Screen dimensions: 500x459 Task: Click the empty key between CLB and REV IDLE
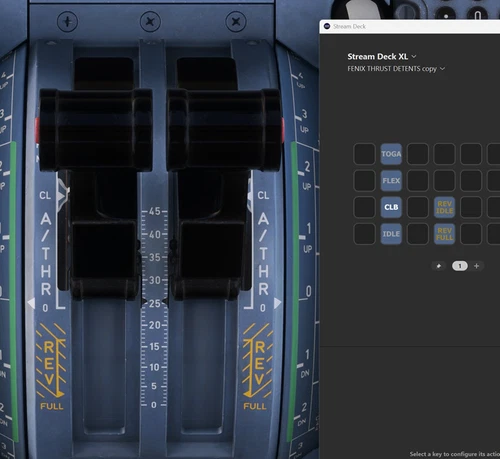(418, 207)
